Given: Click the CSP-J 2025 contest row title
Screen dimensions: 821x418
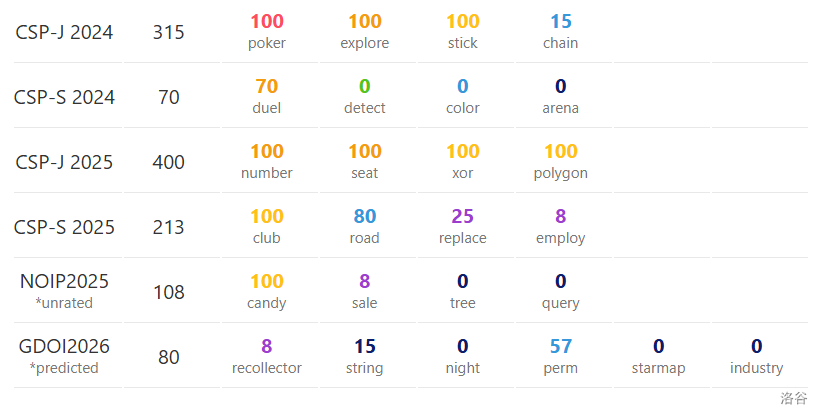Looking at the screenshot, I should point(65,162).
